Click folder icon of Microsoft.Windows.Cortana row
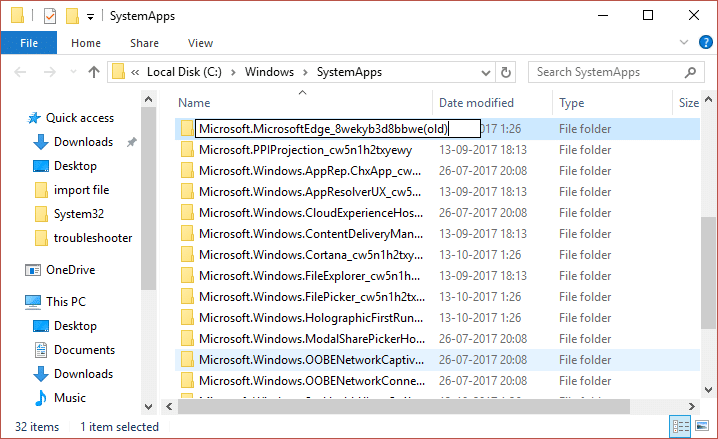Screen dimensions: 718x439 tap(187, 255)
